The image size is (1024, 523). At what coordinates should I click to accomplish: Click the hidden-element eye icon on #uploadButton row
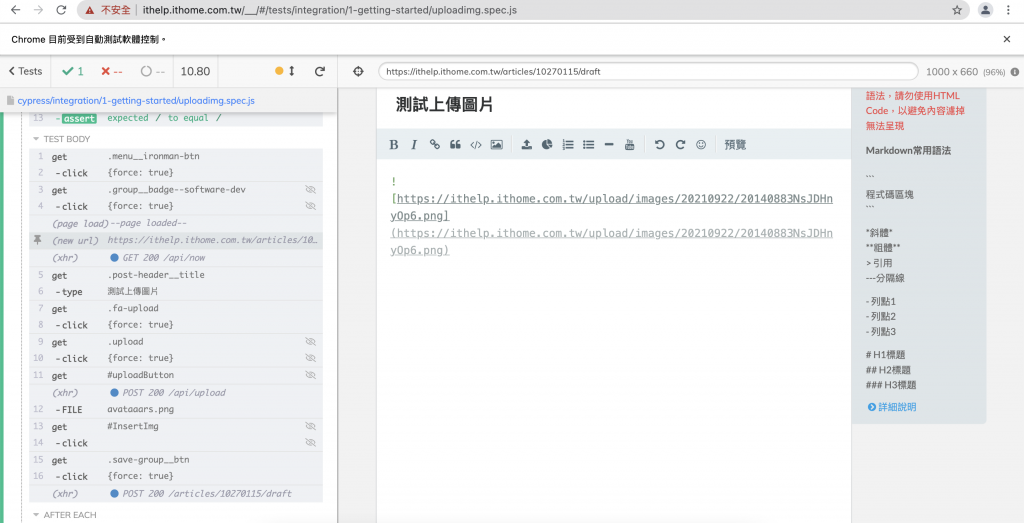coord(310,375)
